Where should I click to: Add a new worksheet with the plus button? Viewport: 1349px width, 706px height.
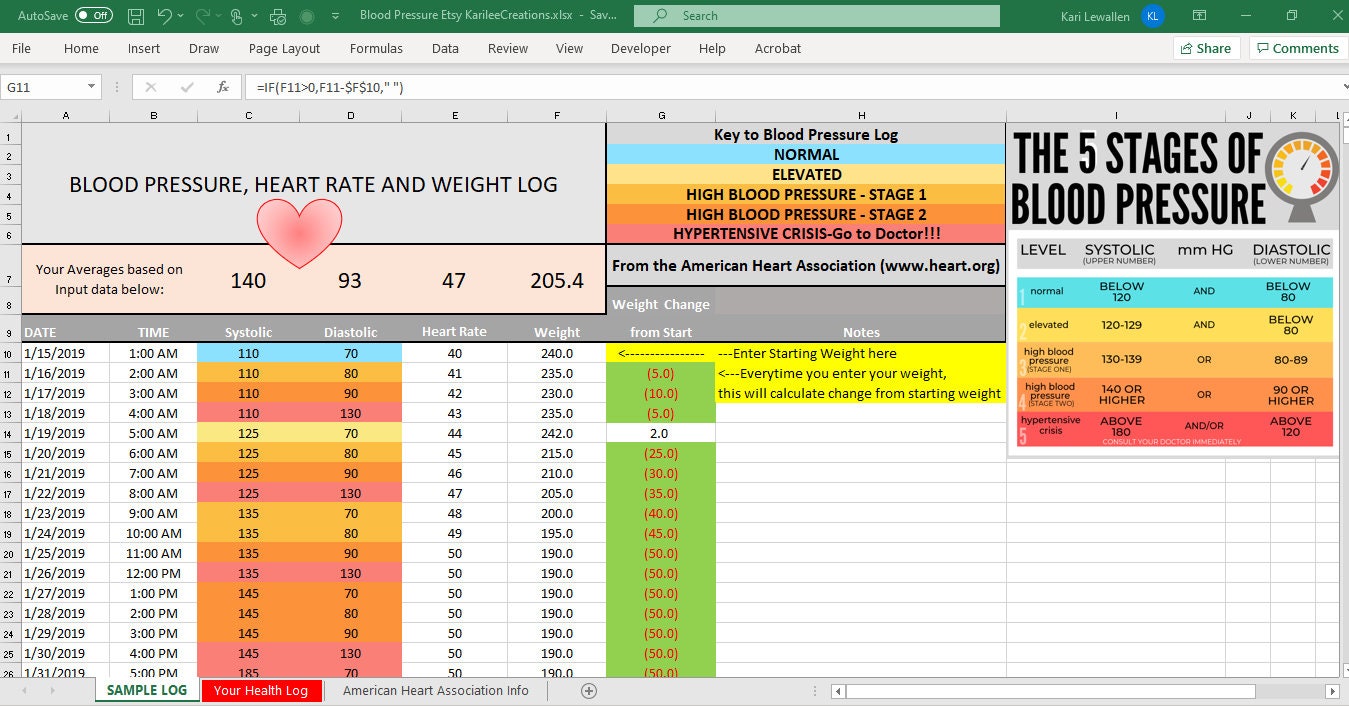(588, 690)
